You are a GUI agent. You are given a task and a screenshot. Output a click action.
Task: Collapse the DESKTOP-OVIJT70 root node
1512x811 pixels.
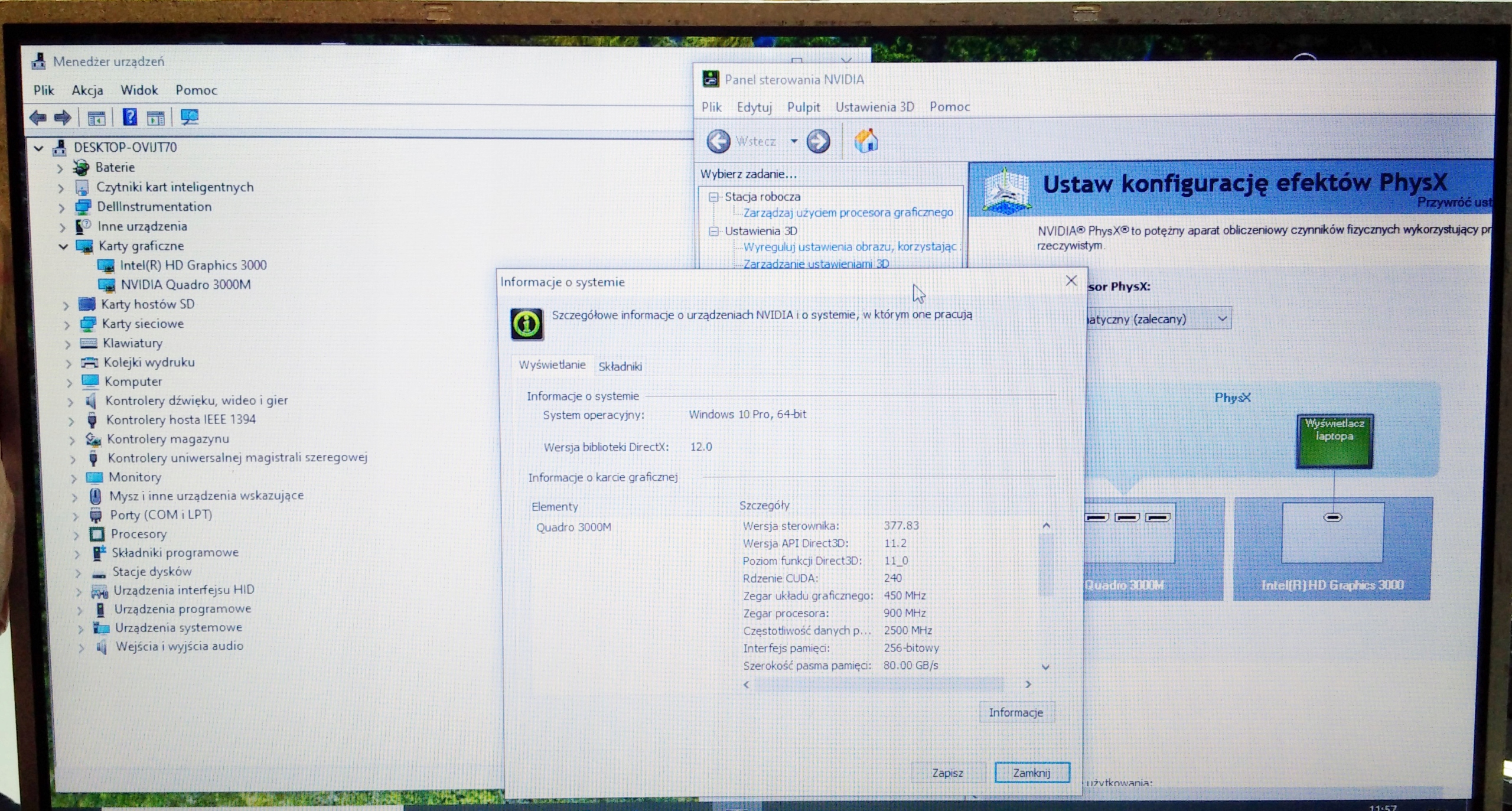point(39,148)
